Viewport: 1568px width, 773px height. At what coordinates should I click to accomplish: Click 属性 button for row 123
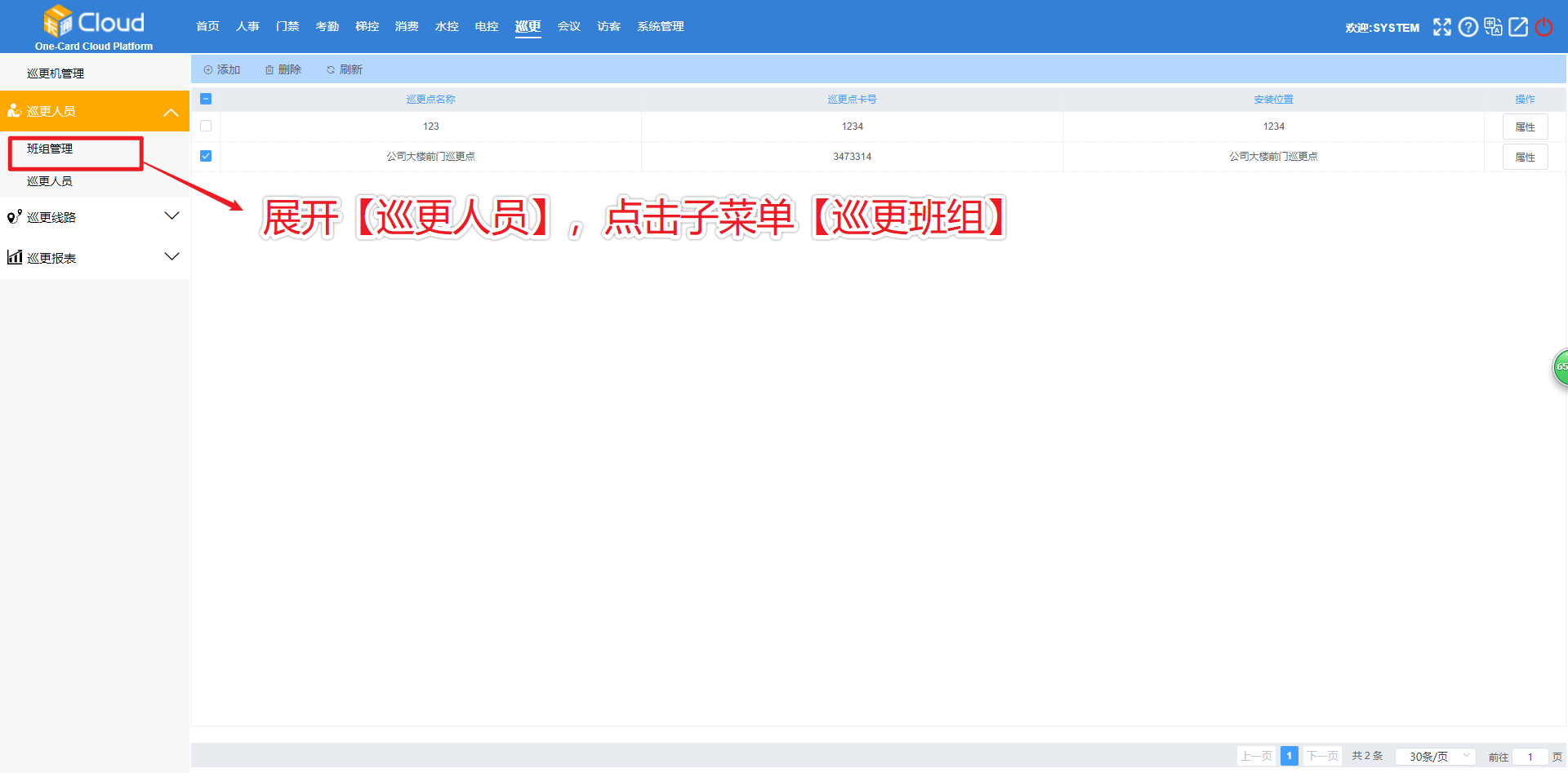coord(1525,127)
